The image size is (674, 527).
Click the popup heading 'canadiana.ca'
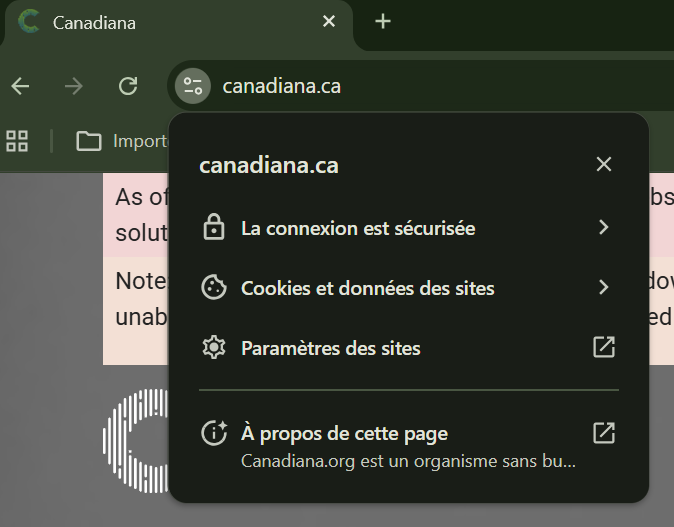pyautogui.click(x=269, y=165)
